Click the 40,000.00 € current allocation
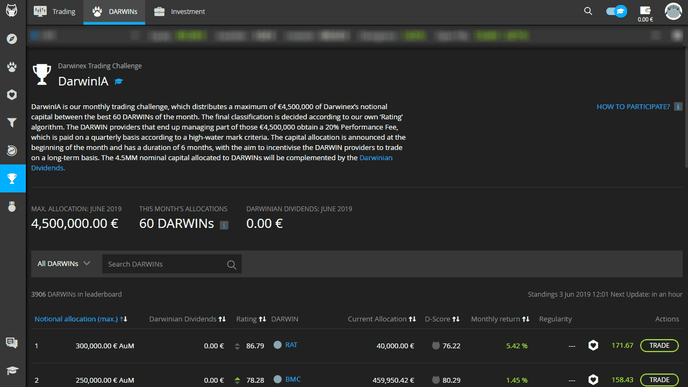The width and height of the screenshot is (688, 387). click(395, 346)
